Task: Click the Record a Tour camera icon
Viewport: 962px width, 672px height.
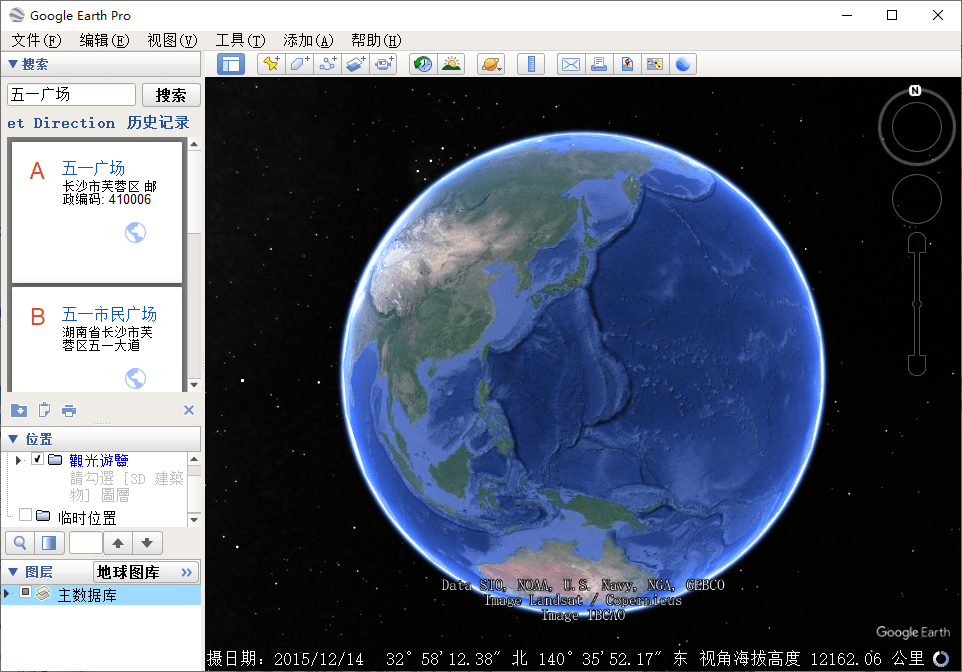Action: coord(384,64)
